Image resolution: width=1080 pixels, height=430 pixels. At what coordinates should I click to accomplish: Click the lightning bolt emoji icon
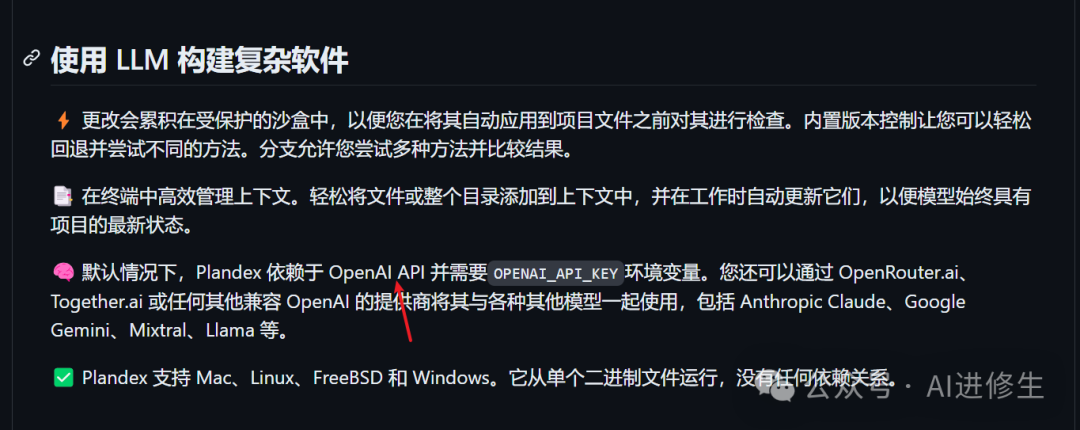click(x=63, y=121)
